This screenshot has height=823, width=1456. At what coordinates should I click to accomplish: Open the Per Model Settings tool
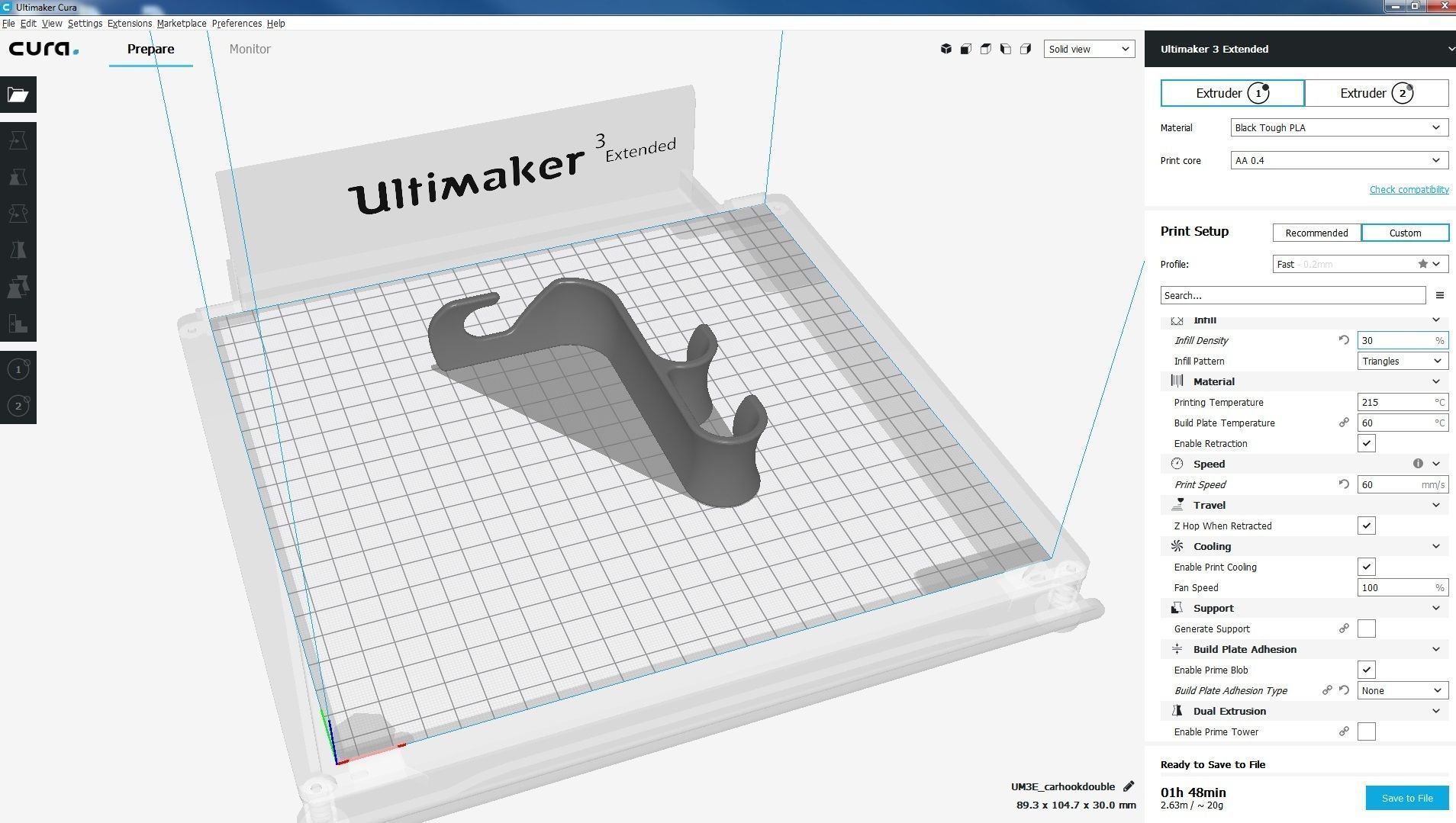[x=18, y=287]
